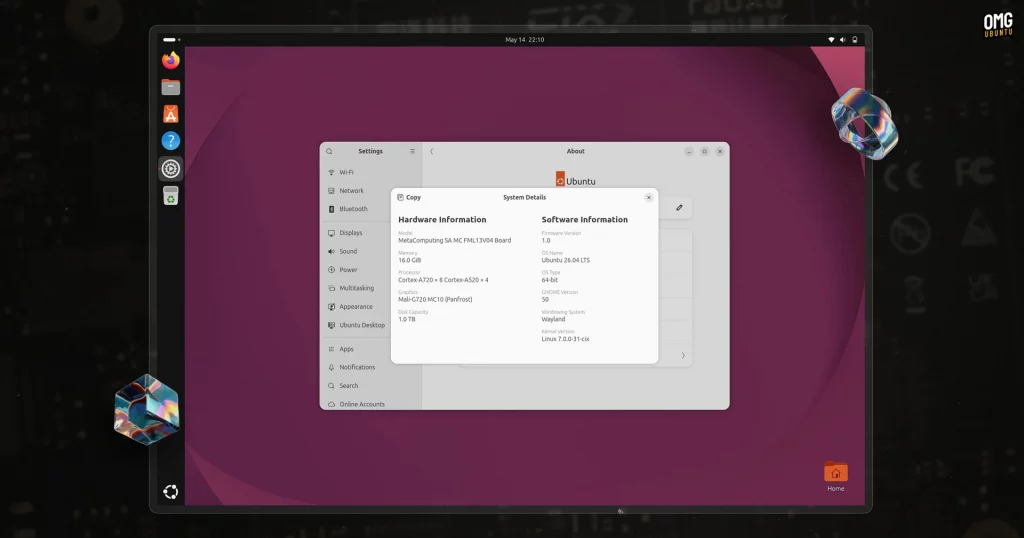Click the processor value "Cortex-A720 × 8 Cortex-A520 × 4"
Screen dimensions: 1024x538
(443, 280)
